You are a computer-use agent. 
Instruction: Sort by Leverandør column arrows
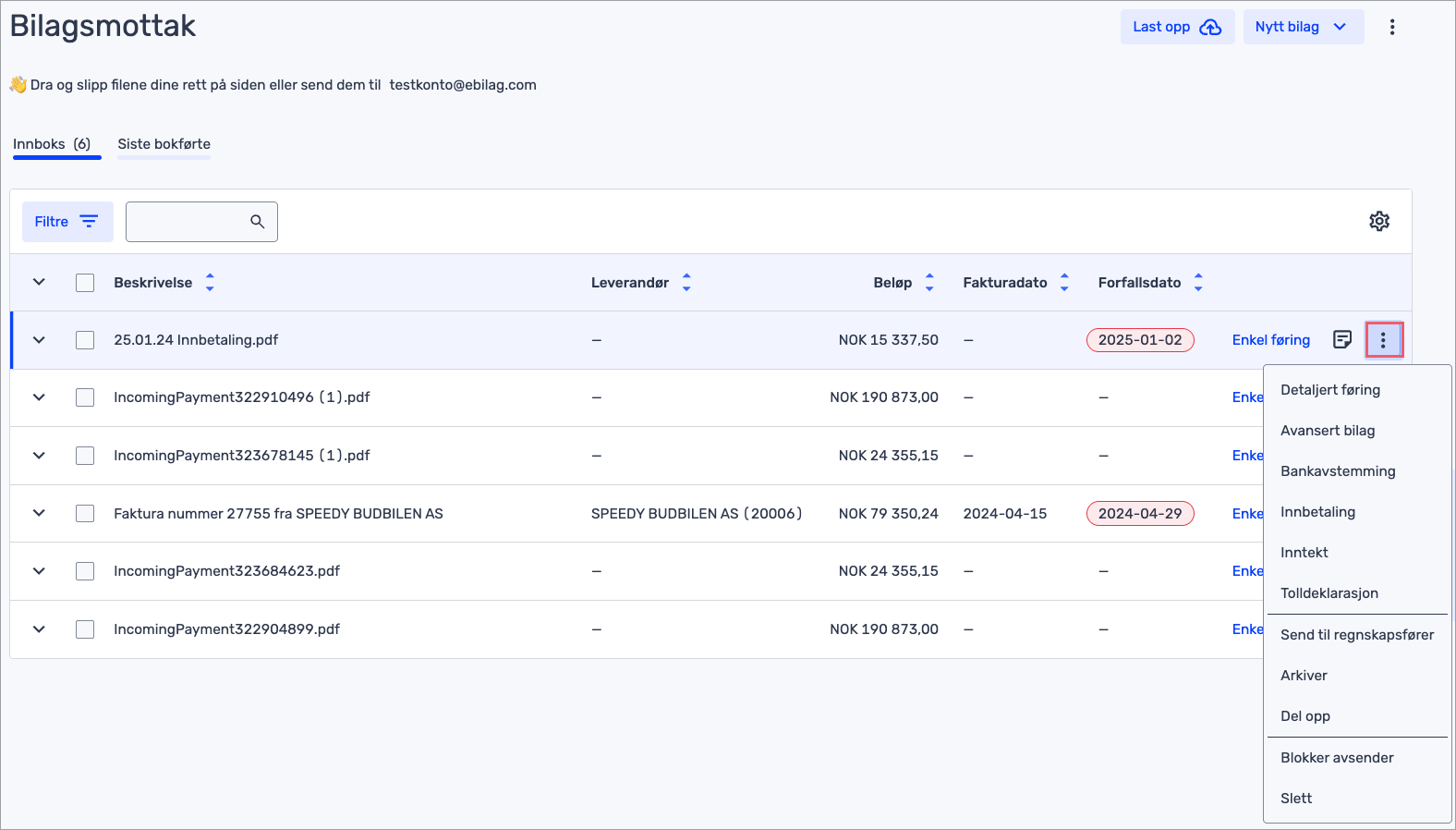coord(686,283)
